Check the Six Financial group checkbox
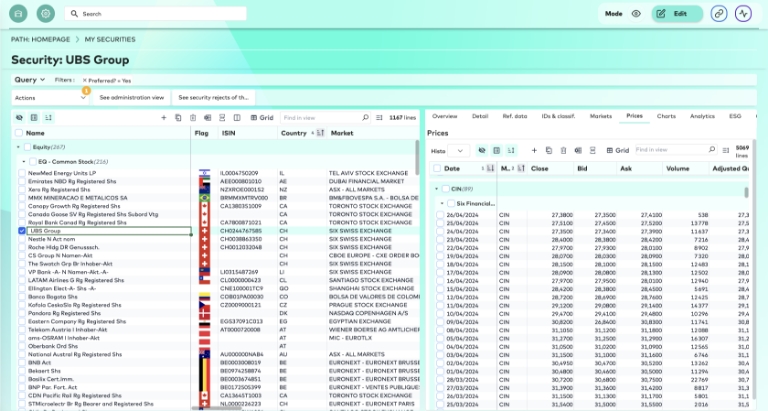Viewport: 768px width, 411px height. (x=451, y=203)
